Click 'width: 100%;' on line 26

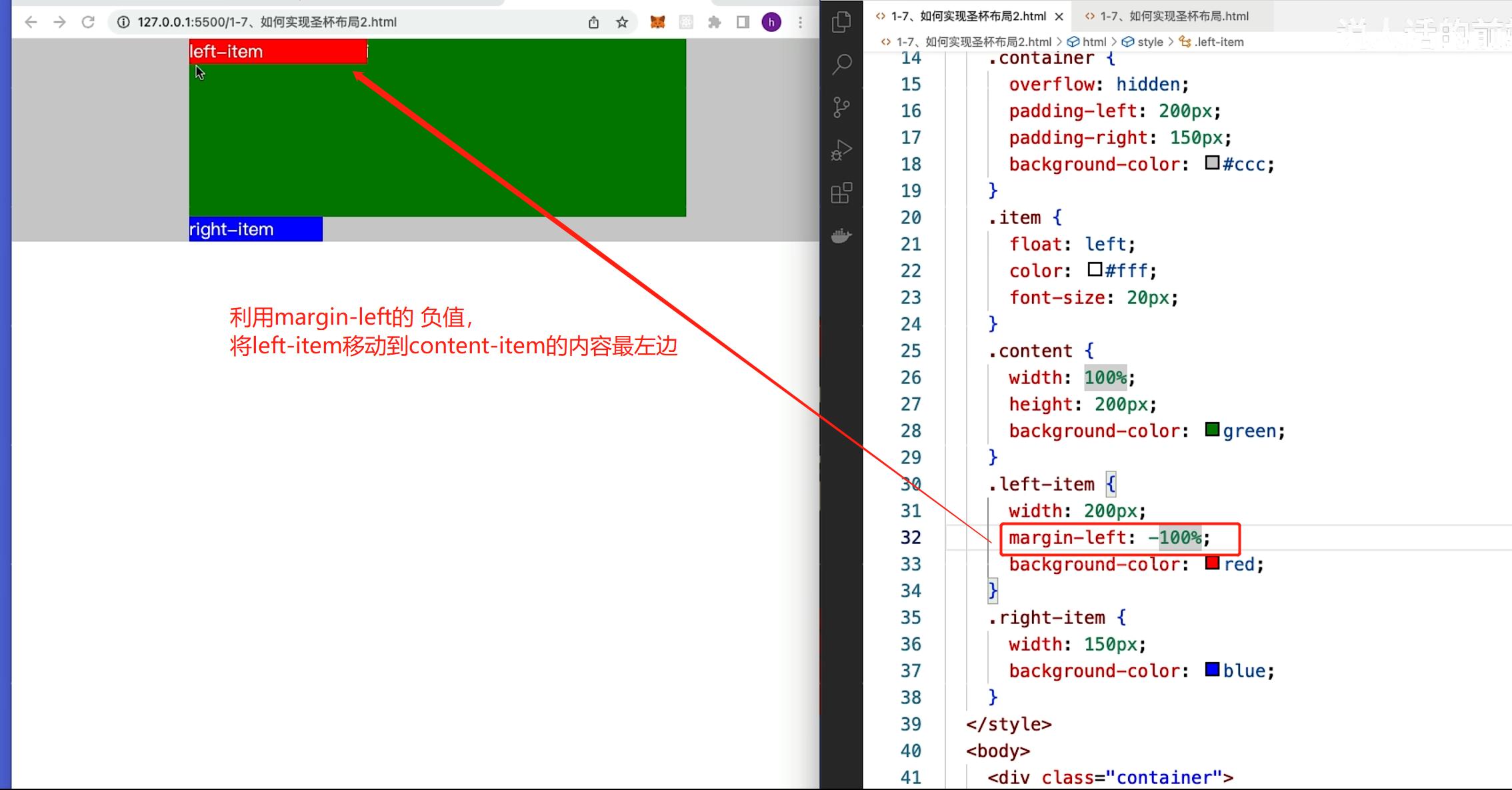(1072, 377)
